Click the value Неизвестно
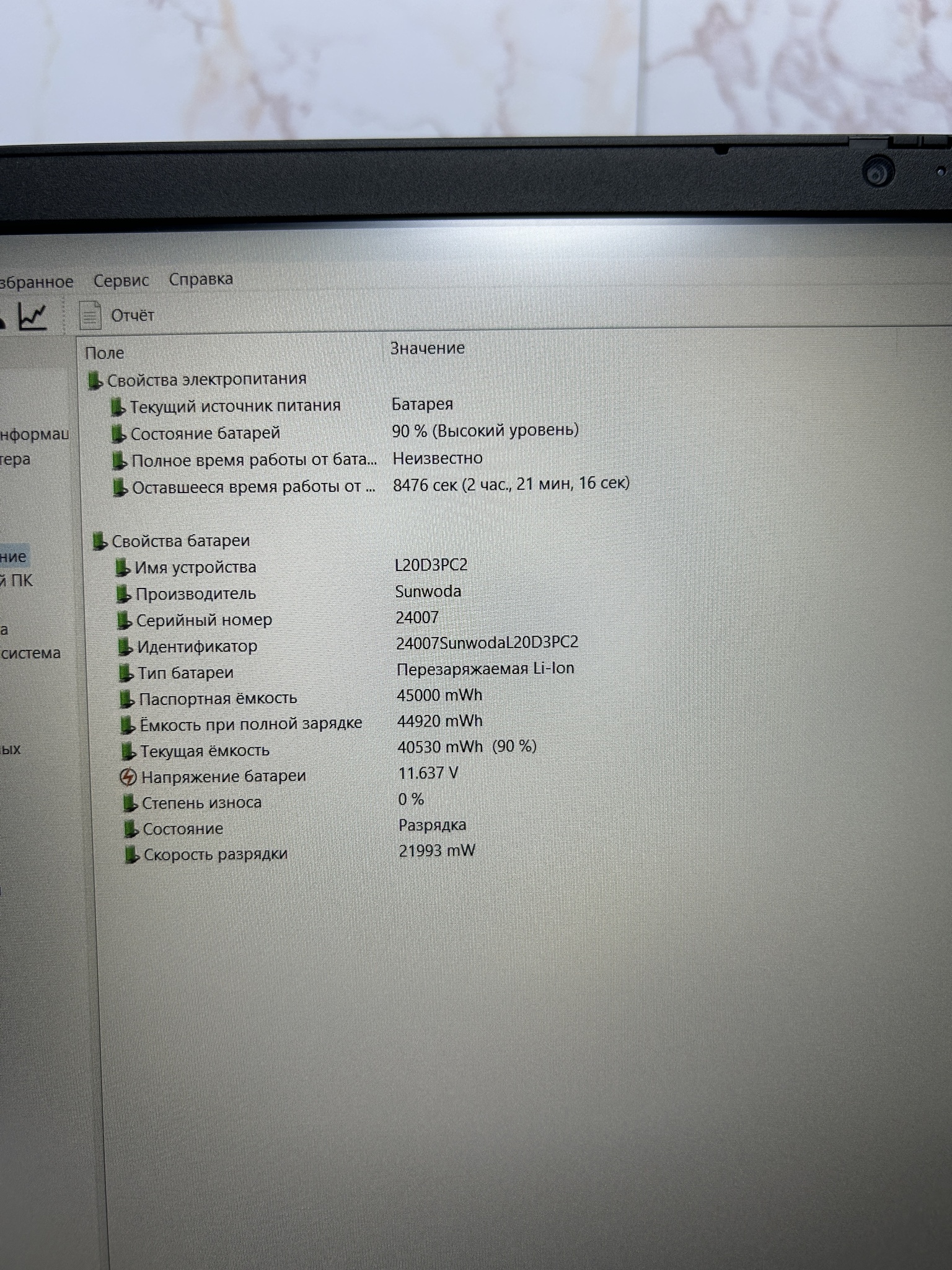952x1270 pixels. [438, 458]
